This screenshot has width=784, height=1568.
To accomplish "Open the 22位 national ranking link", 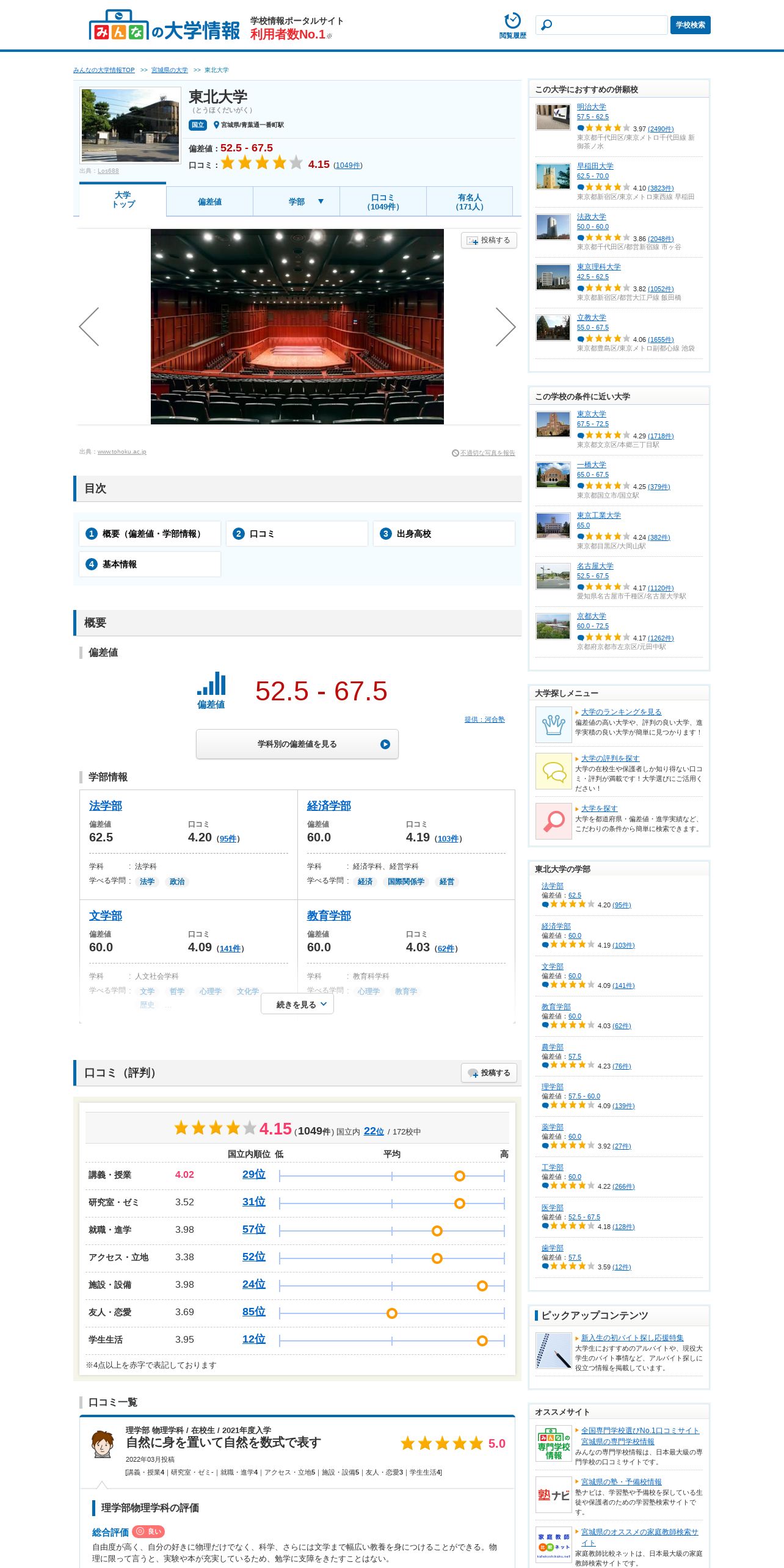I will pyautogui.click(x=374, y=1131).
